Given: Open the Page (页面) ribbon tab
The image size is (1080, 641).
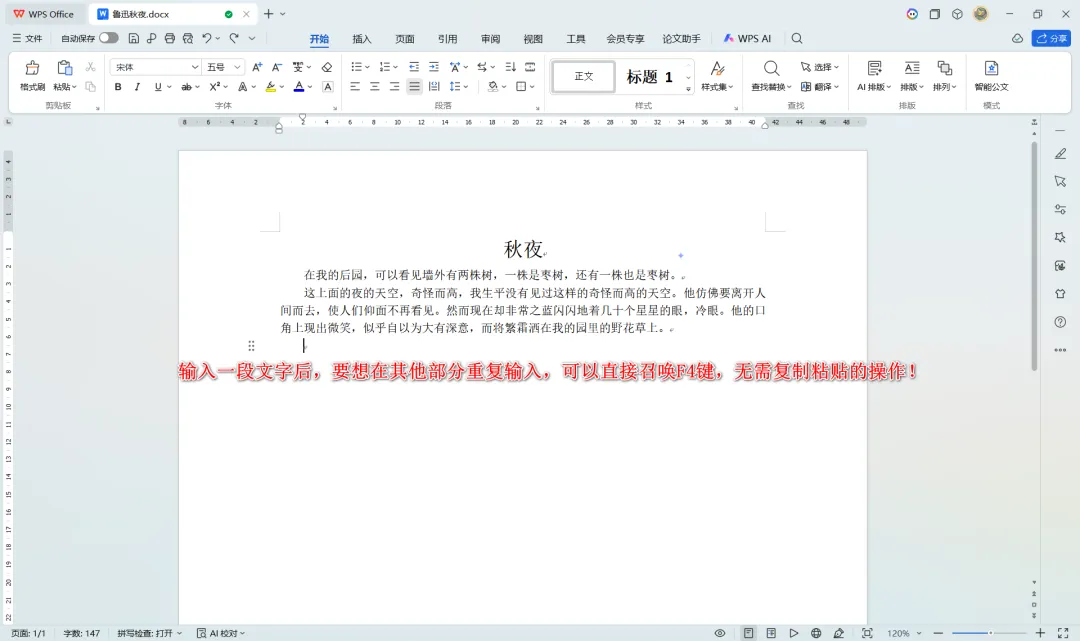Looking at the screenshot, I should point(405,39).
